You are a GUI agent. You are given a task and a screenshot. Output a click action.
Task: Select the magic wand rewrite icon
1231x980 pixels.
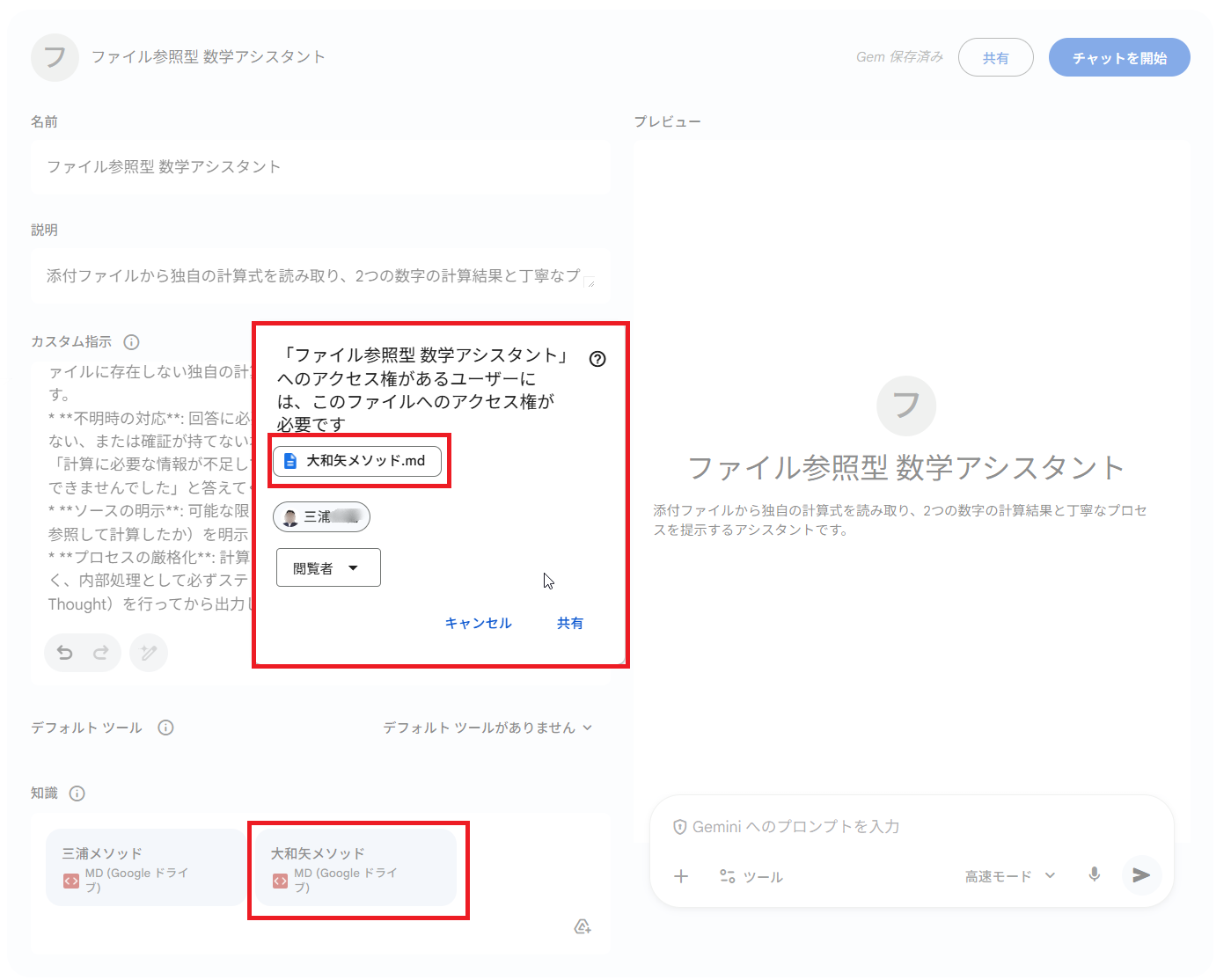click(148, 653)
